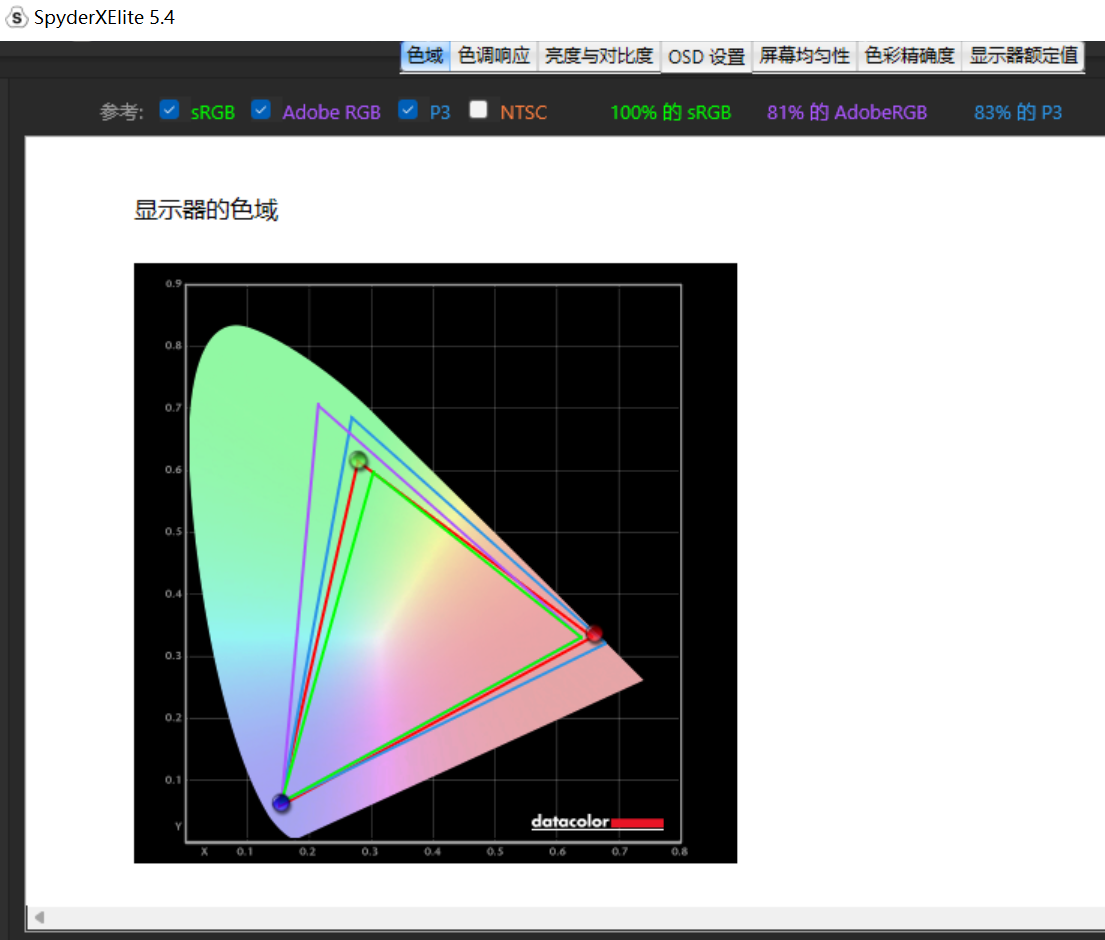Viewport: 1105px width, 940px height.
Task: Go to the 屏幕均匀性 tab
Action: [804, 56]
